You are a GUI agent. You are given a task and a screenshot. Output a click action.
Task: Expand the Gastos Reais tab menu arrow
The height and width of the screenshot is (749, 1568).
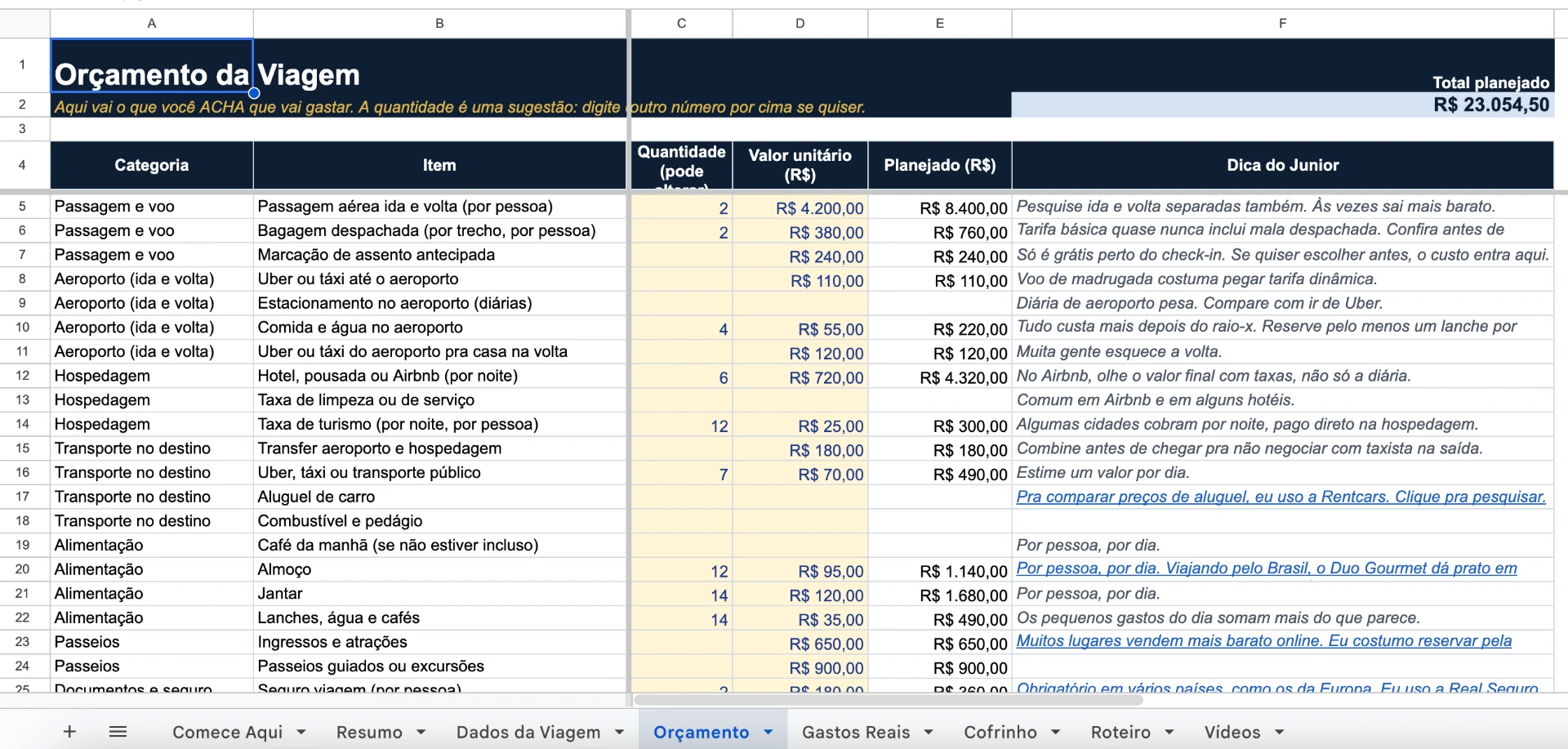pyautogui.click(x=929, y=732)
